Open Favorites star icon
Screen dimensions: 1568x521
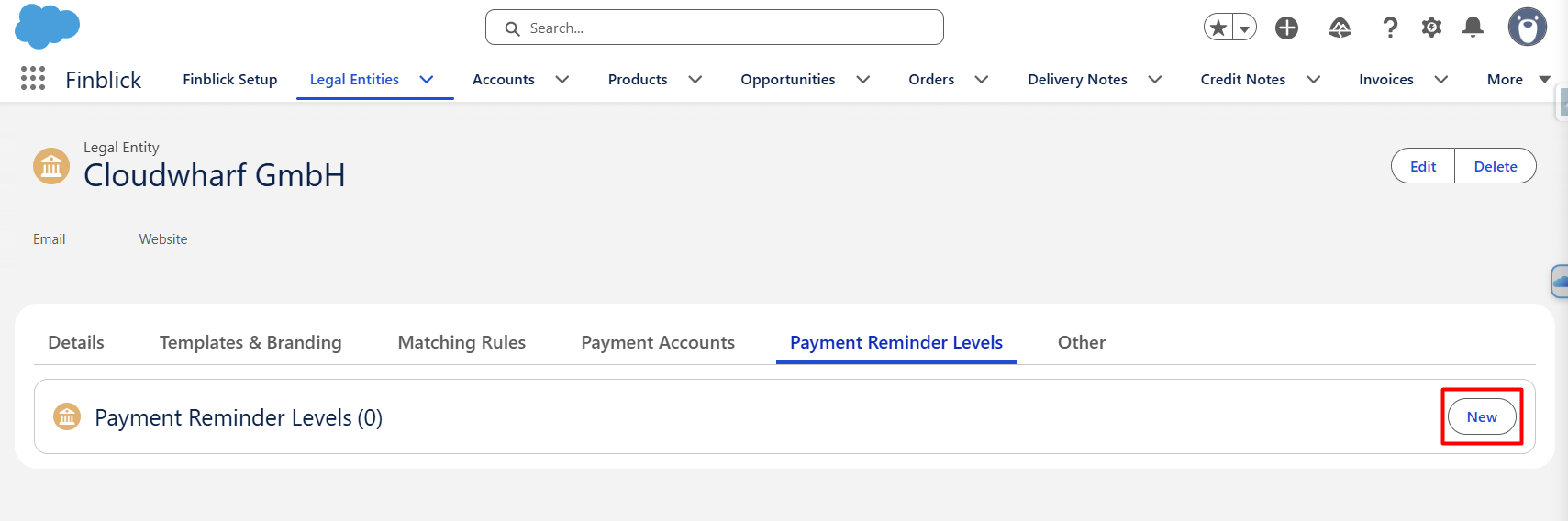pos(1218,28)
